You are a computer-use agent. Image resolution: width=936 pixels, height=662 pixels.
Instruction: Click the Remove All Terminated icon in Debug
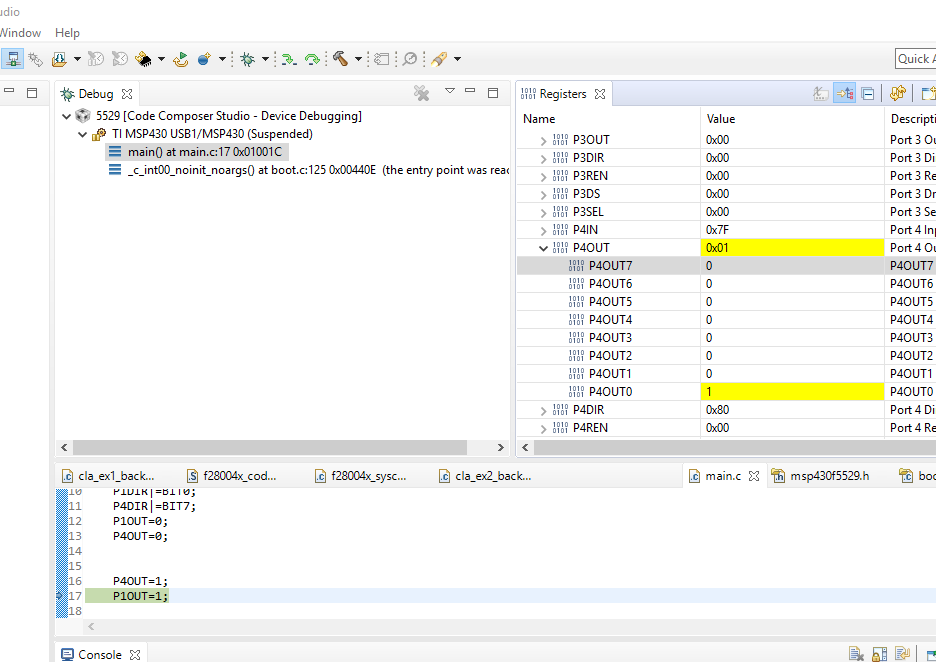[422, 93]
